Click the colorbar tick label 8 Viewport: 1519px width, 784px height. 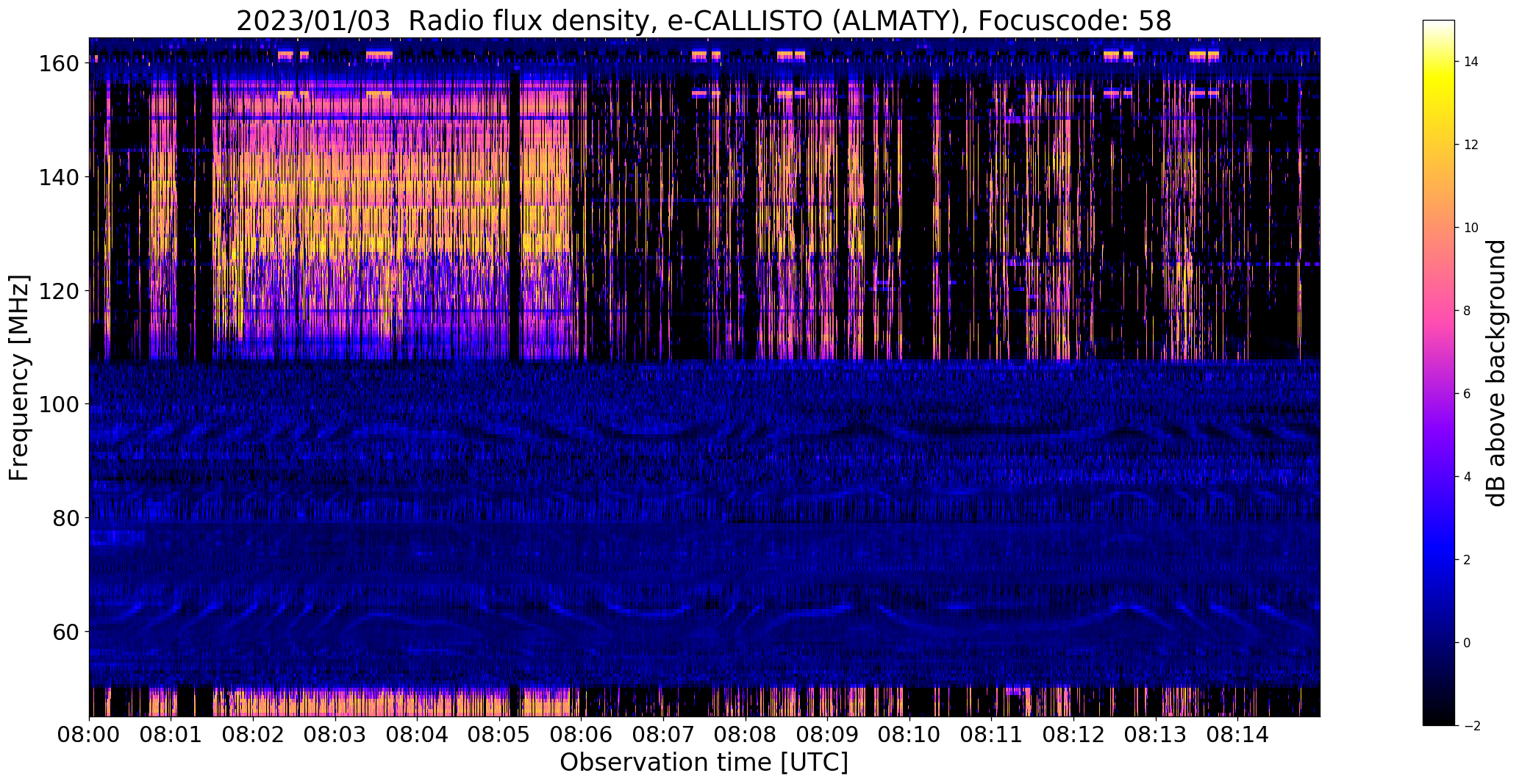pyautogui.click(x=1468, y=312)
